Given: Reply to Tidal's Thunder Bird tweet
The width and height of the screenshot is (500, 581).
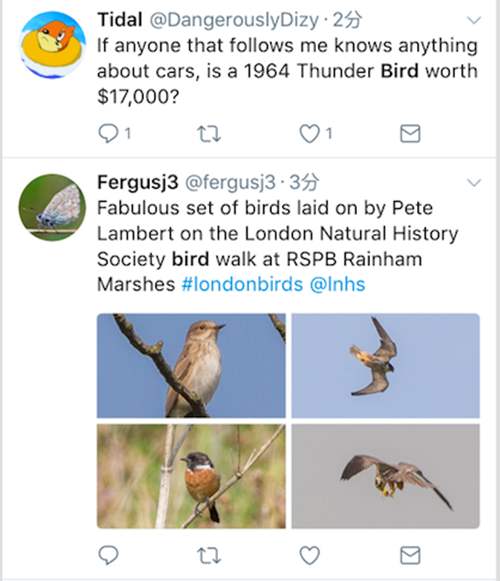Looking at the screenshot, I should coord(108,133).
